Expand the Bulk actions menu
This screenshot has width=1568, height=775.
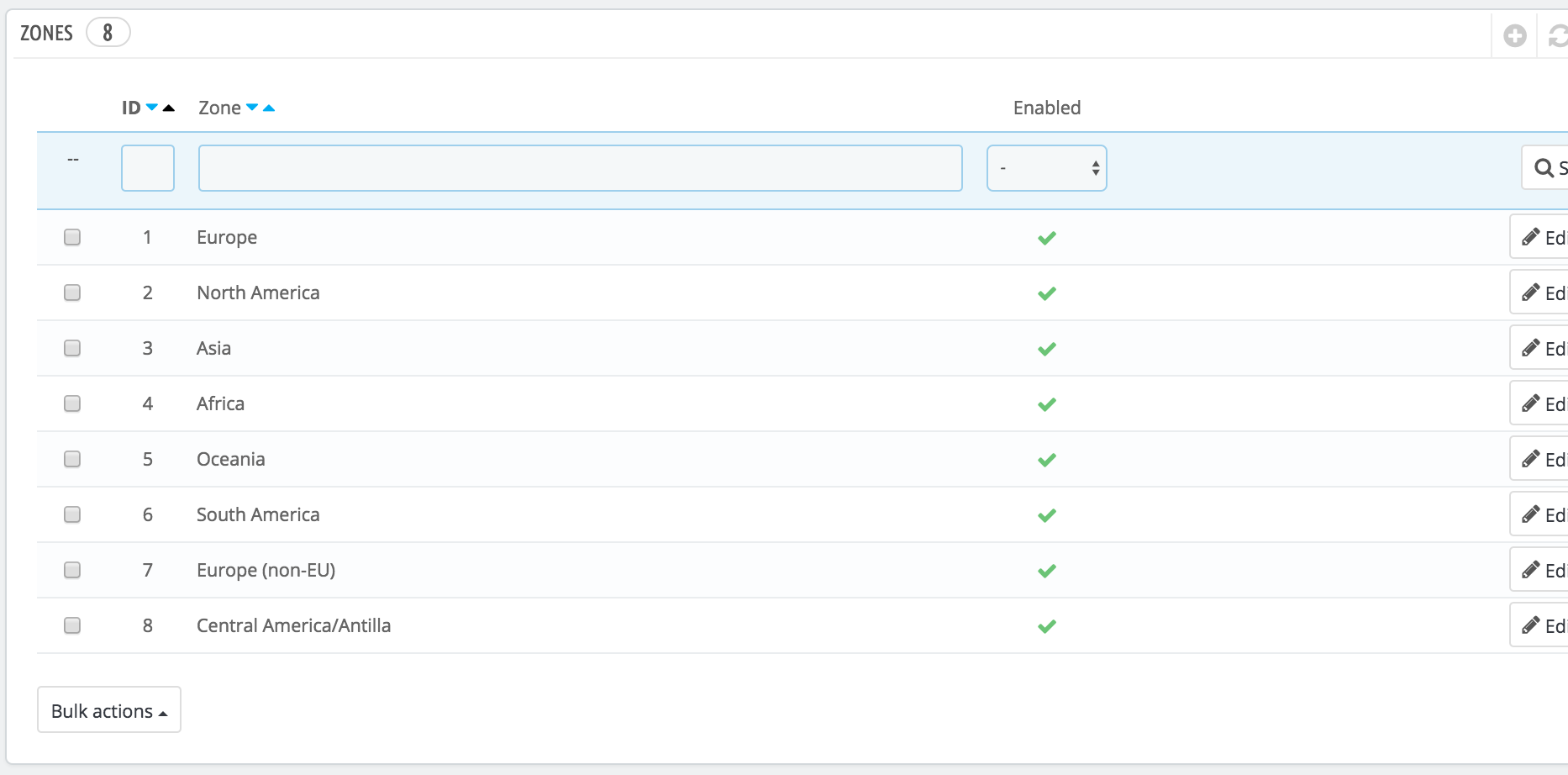click(x=109, y=710)
